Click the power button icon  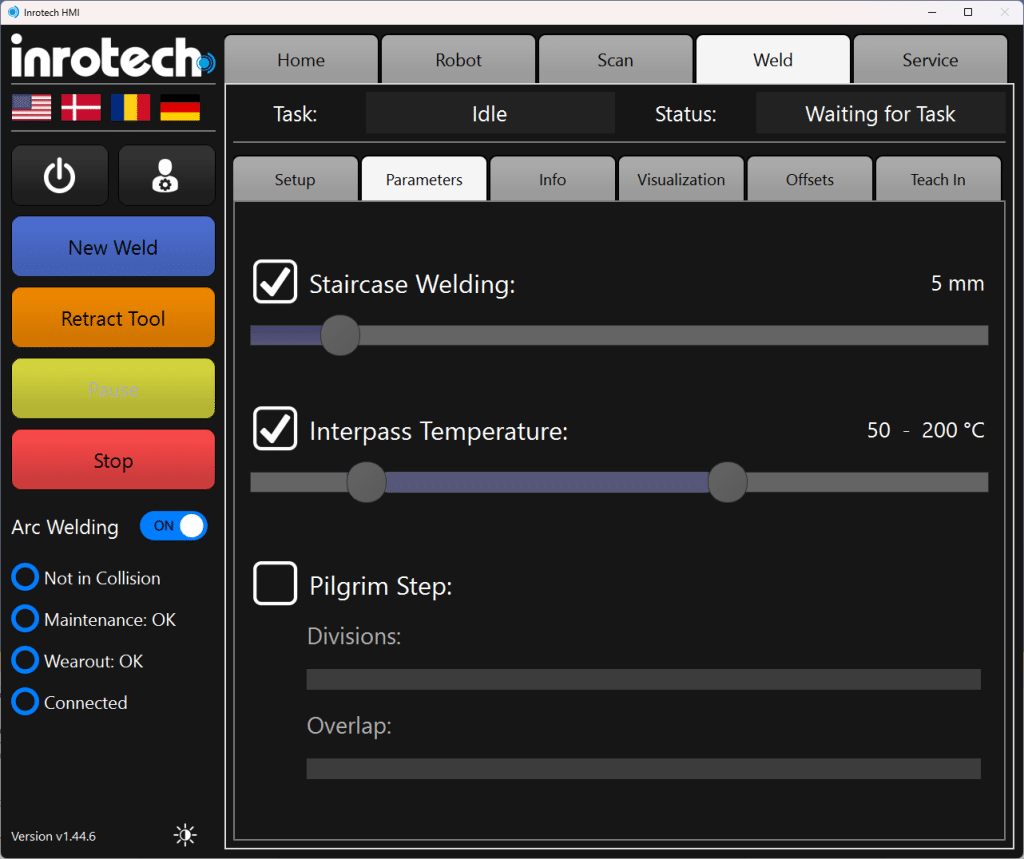point(60,176)
